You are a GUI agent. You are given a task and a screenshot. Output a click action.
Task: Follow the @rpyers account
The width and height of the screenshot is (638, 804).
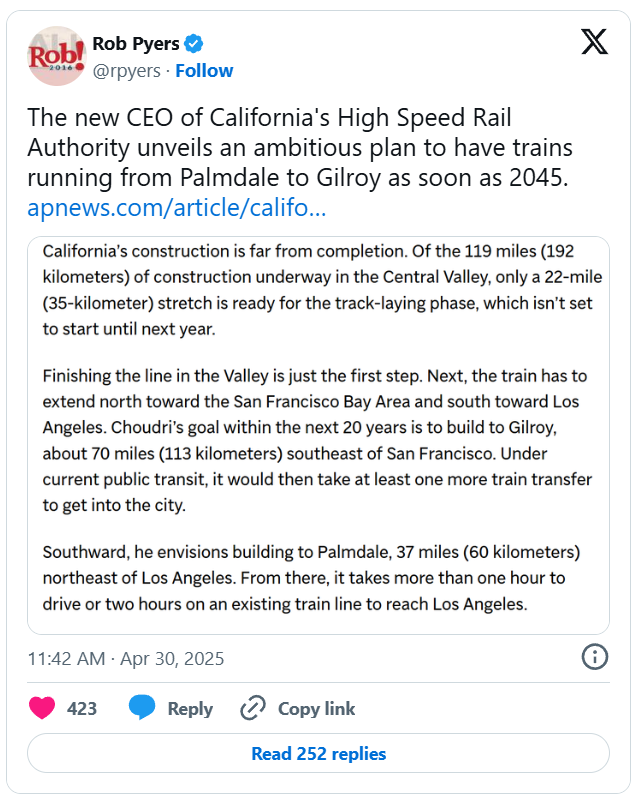coord(204,70)
